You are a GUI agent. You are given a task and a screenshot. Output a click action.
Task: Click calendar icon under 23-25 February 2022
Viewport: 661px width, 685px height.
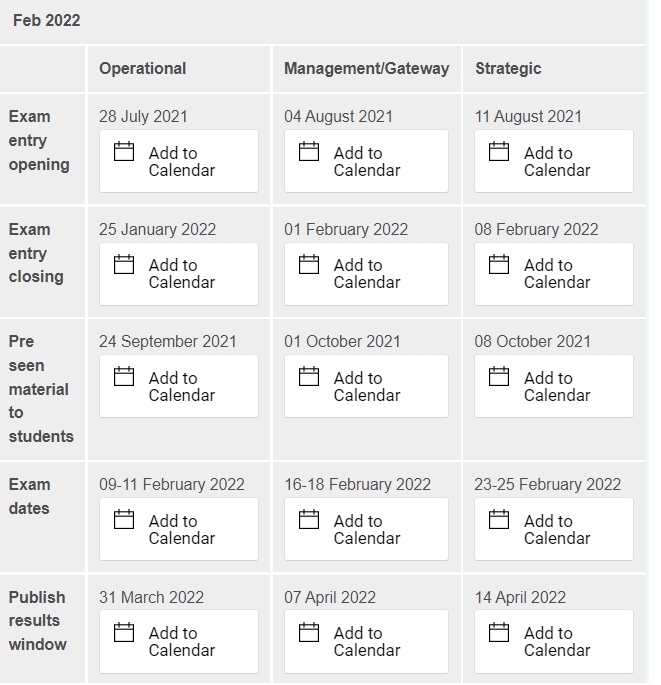pyautogui.click(x=499, y=519)
